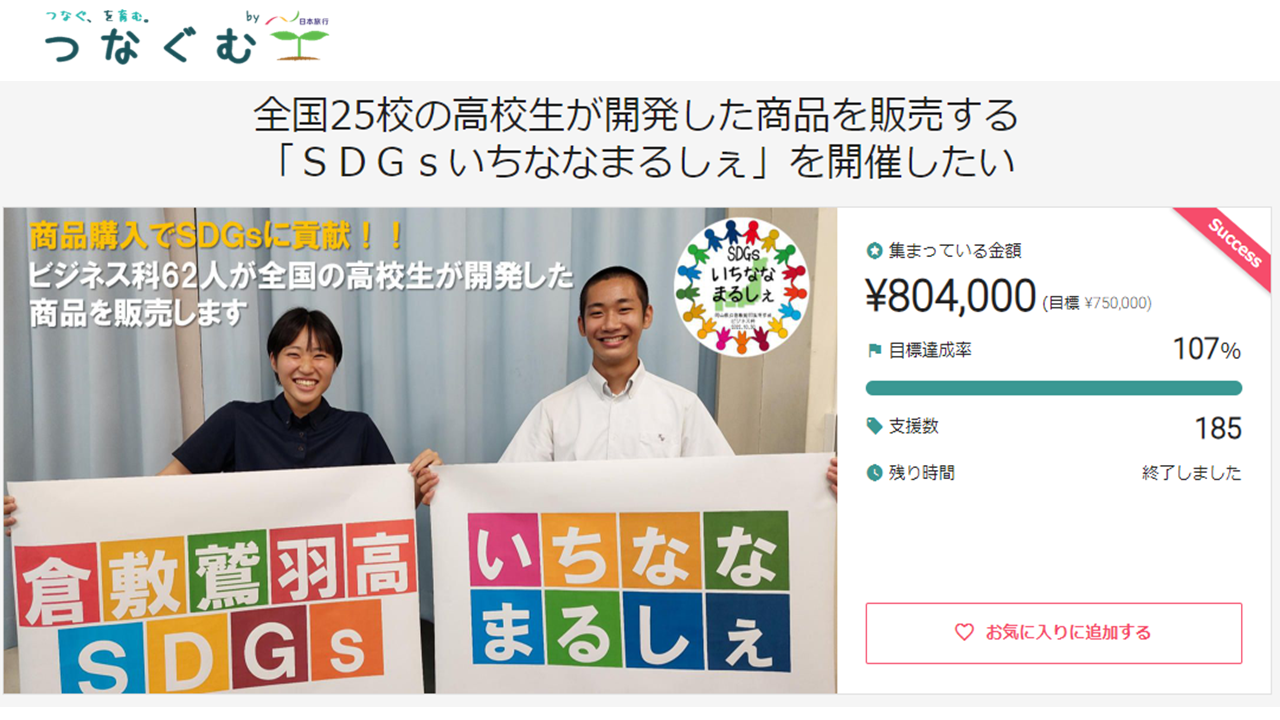Click the 目標 ¥750,000 goal text
Viewport: 1280px width, 720px height.
(x=1097, y=303)
